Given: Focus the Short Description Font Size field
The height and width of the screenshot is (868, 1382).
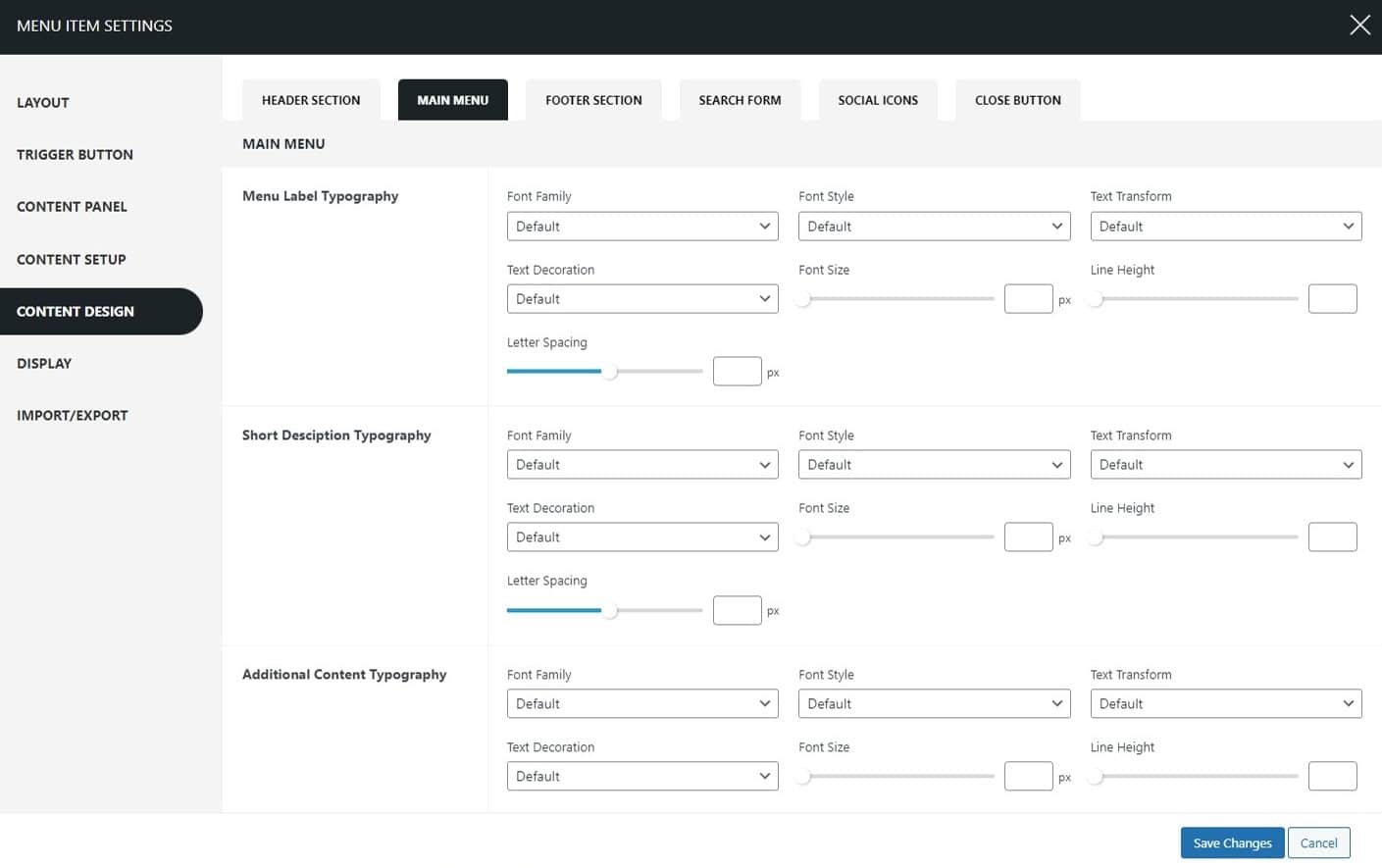Looking at the screenshot, I should pyautogui.click(x=1028, y=536).
